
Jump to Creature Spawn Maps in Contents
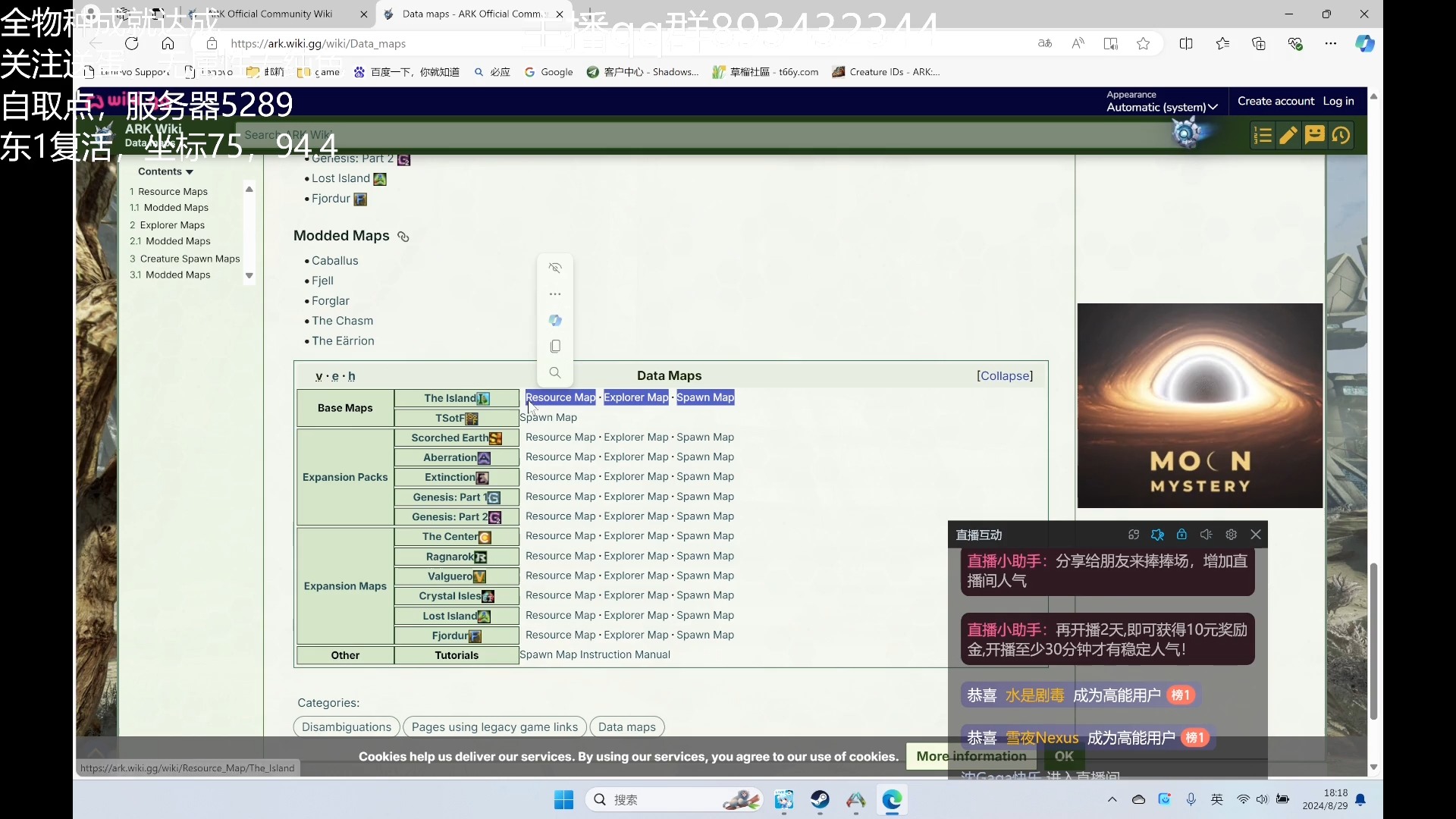click(x=184, y=259)
